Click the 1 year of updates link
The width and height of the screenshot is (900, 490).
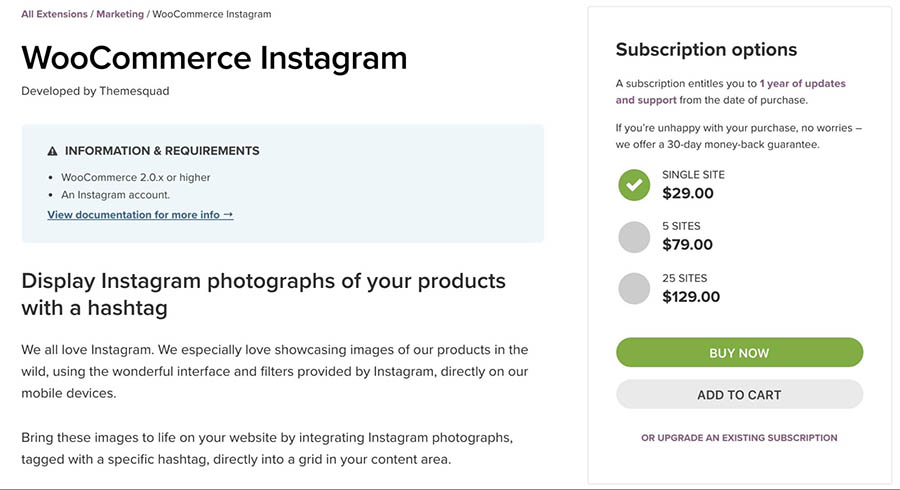click(x=802, y=83)
